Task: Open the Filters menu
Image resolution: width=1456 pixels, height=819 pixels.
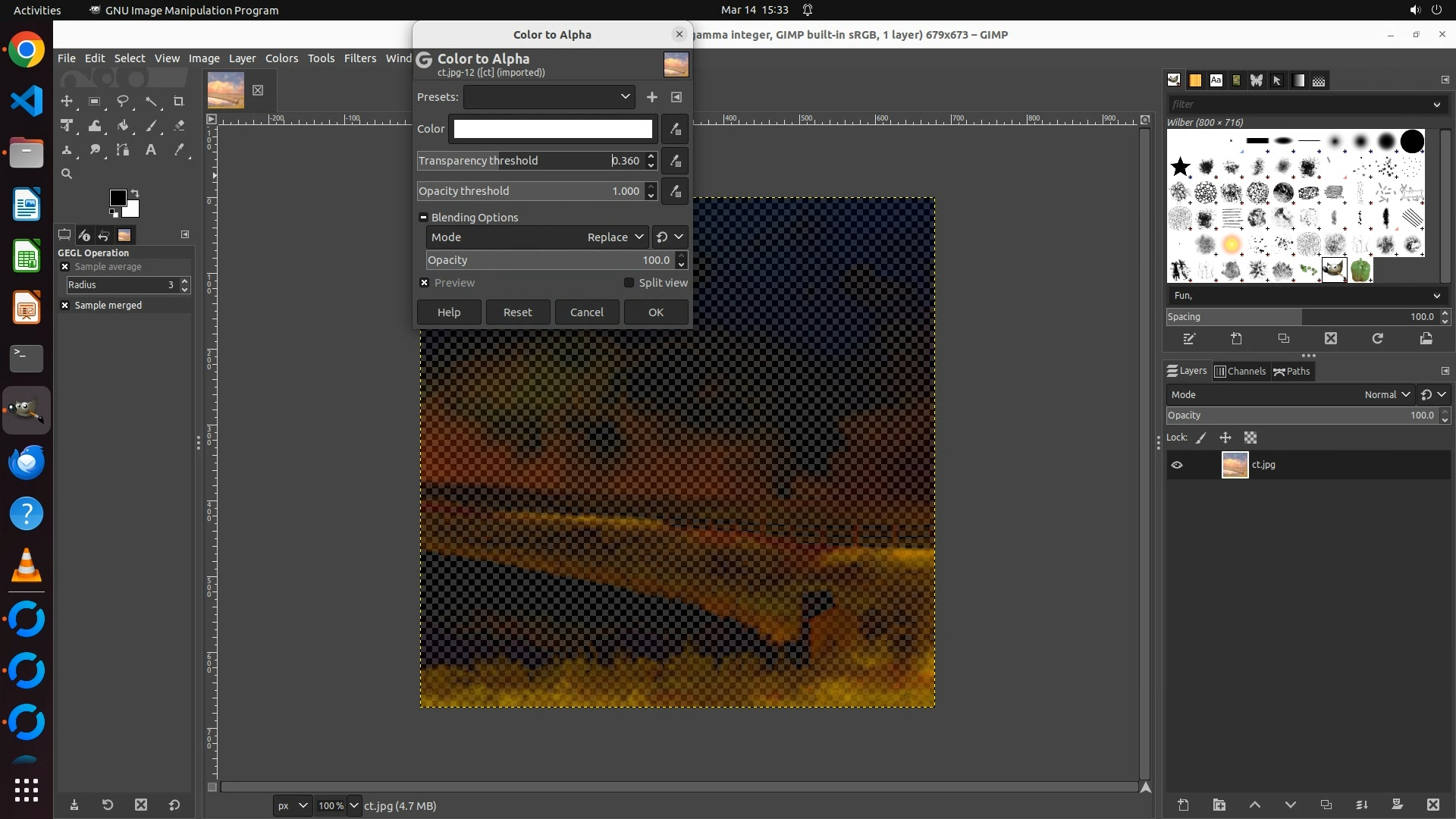Action: [x=359, y=58]
